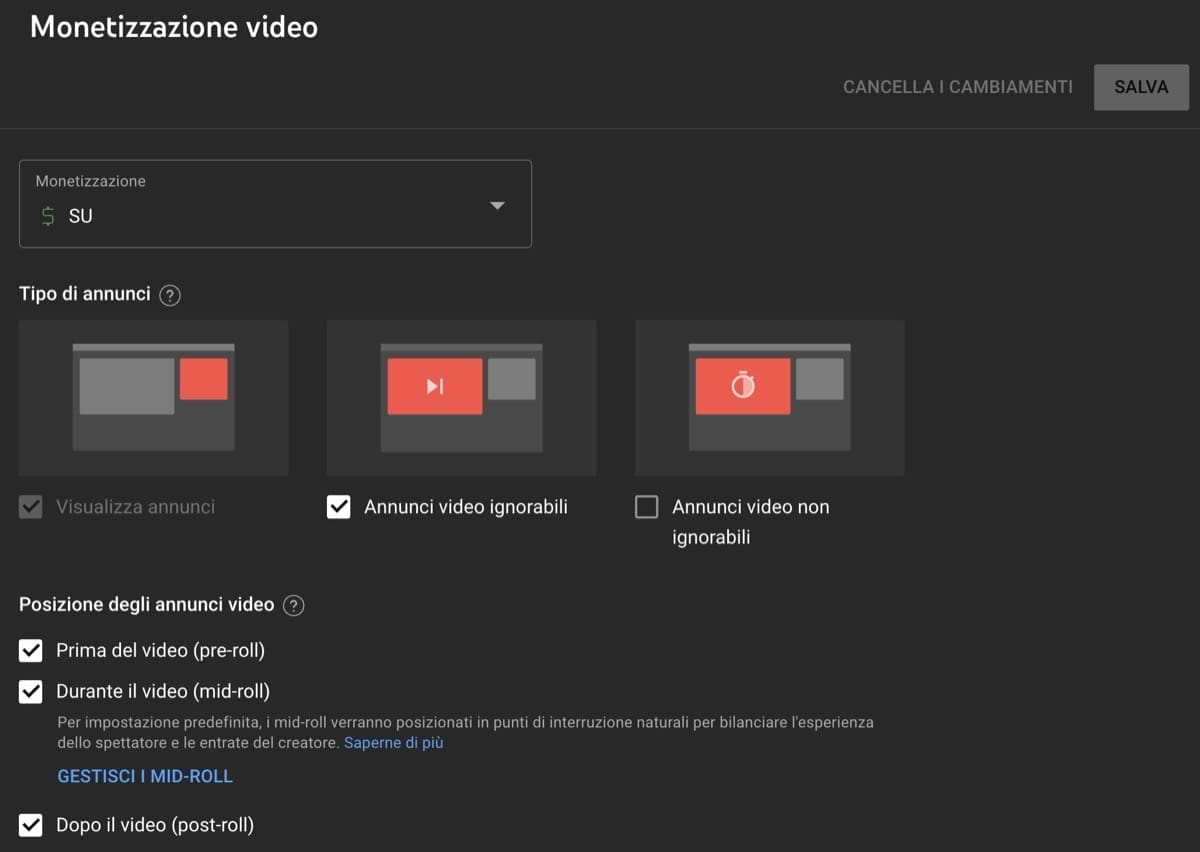Select the display ads preview thumbnail
The height and width of the screenshot is (852, 1200).
click(x=153, y=397)
